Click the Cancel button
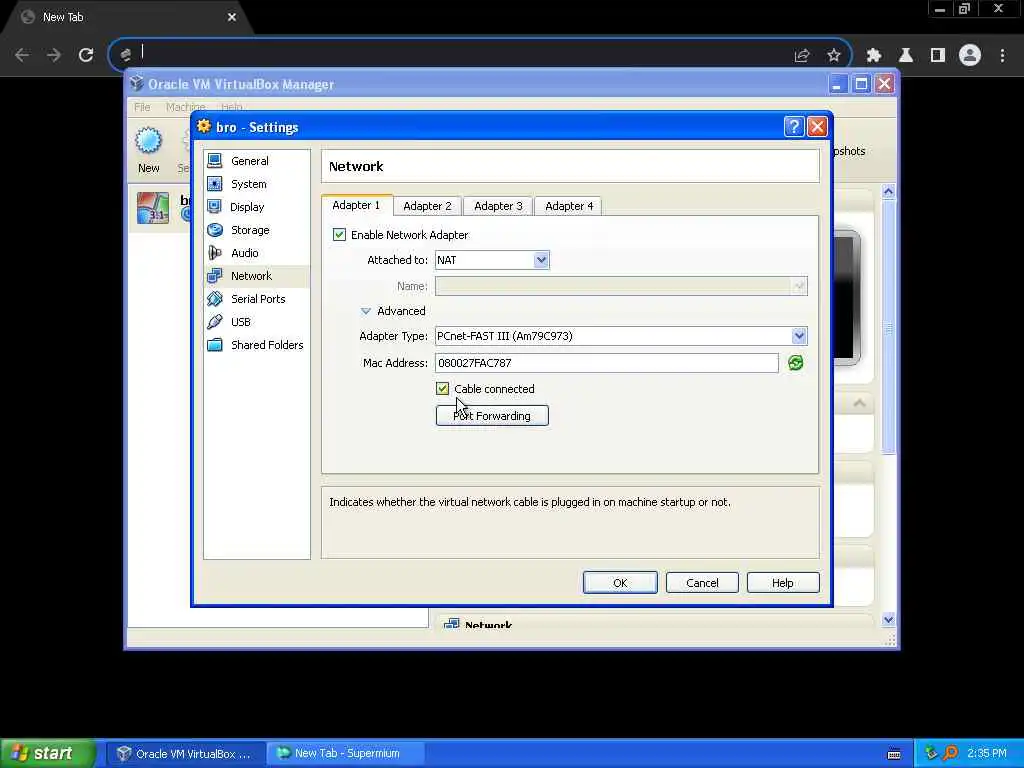The width and height of the screenshot is (1024, 768). [702, 583]
